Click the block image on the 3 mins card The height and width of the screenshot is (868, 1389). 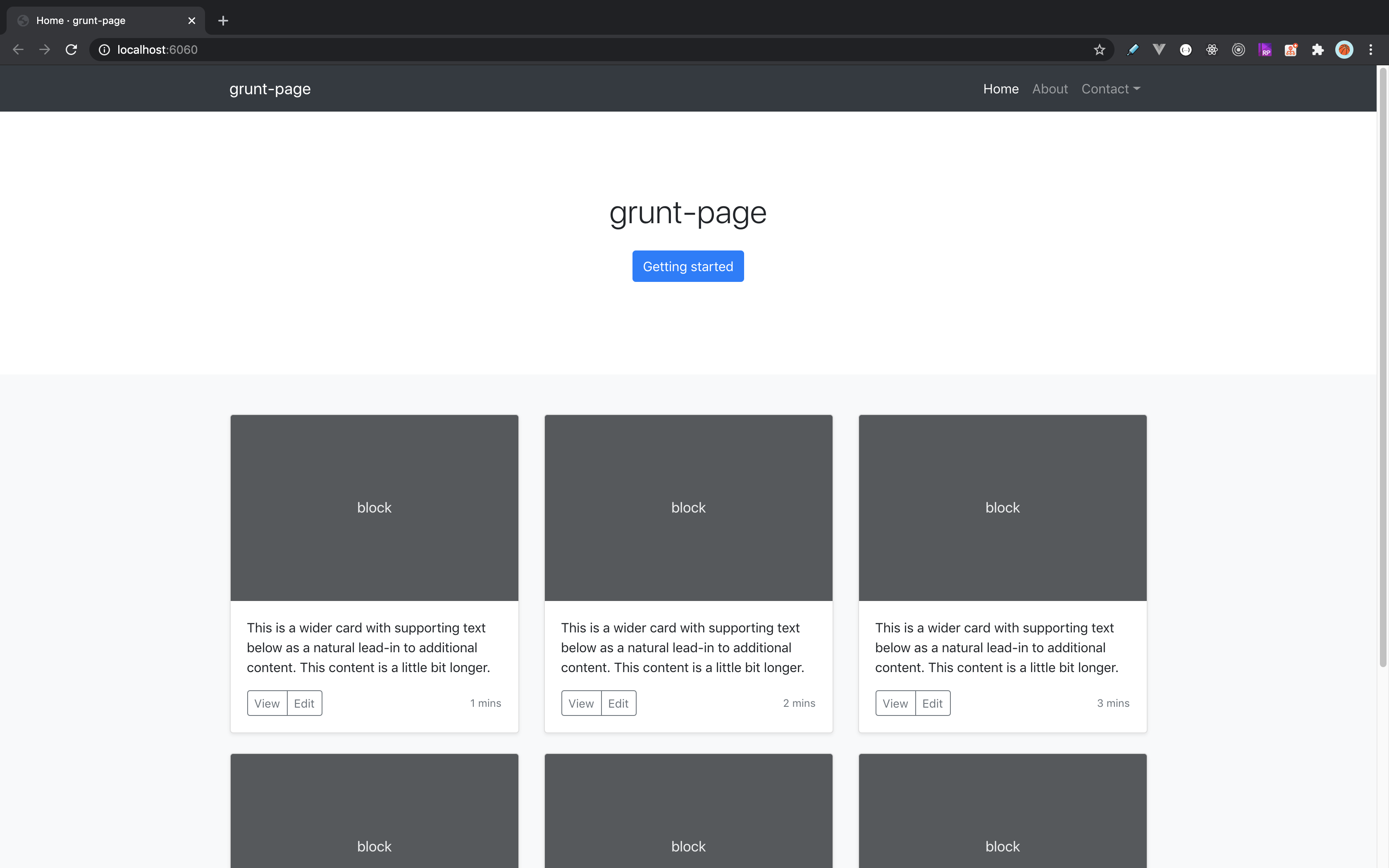point(1002,508)
